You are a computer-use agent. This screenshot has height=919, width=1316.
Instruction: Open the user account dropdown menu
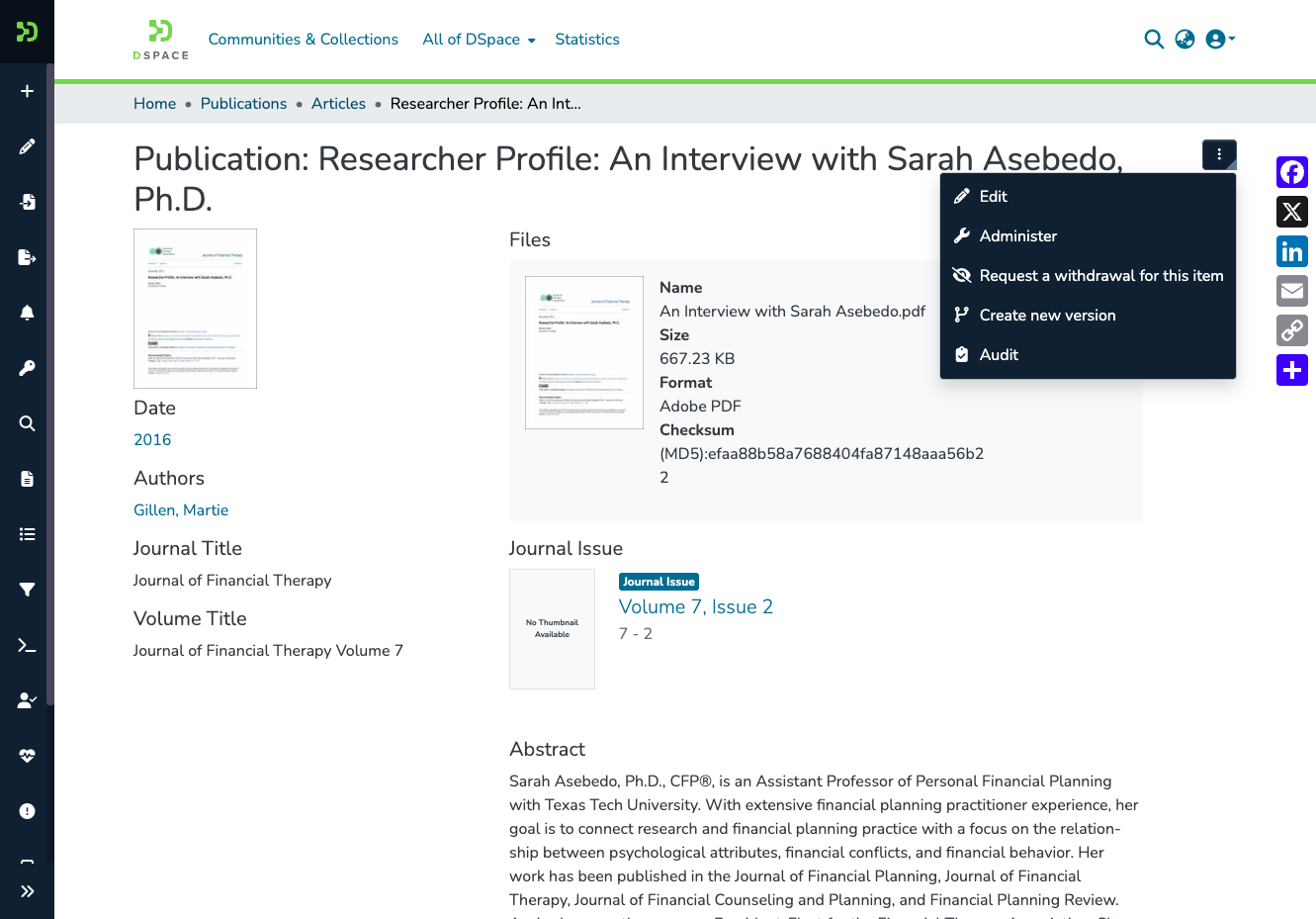(x=1220, y=40)
